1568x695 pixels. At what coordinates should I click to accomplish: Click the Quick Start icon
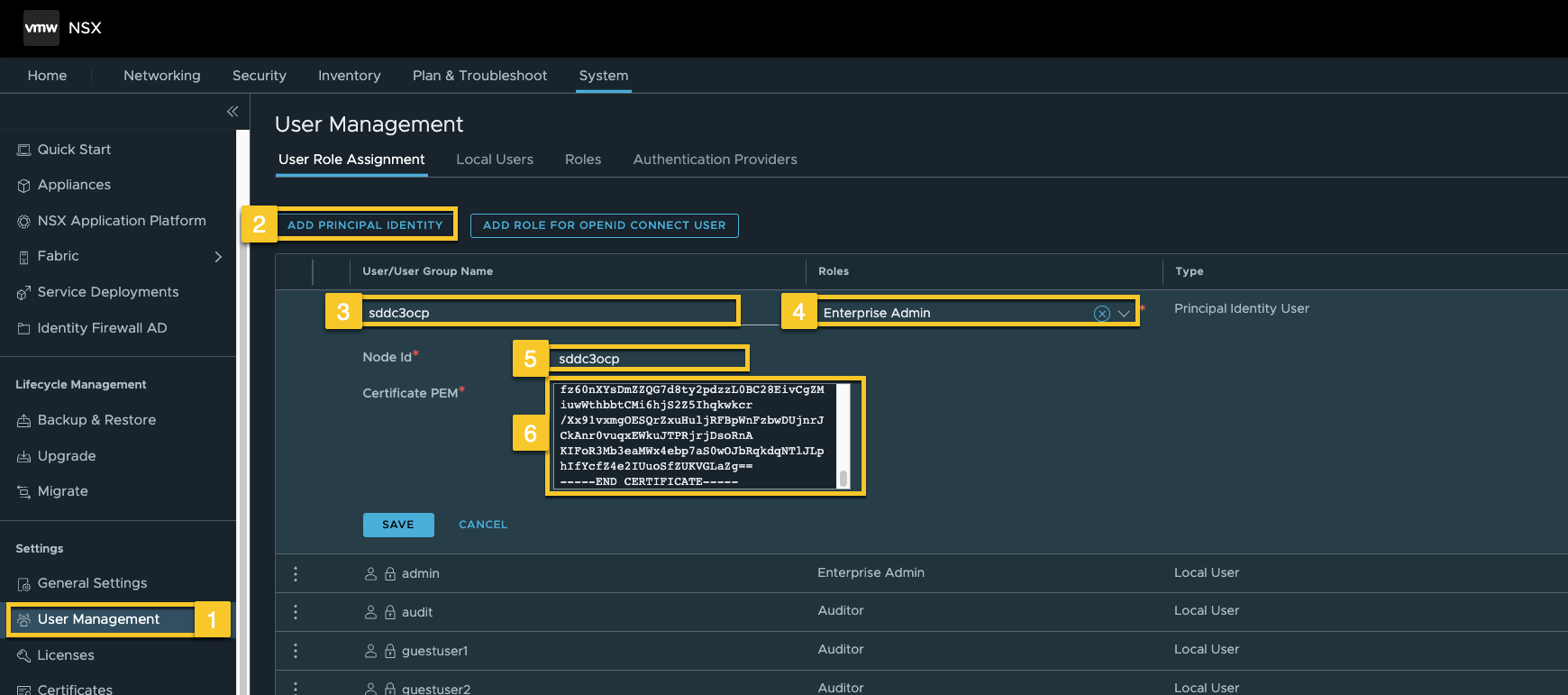[24, 150]
